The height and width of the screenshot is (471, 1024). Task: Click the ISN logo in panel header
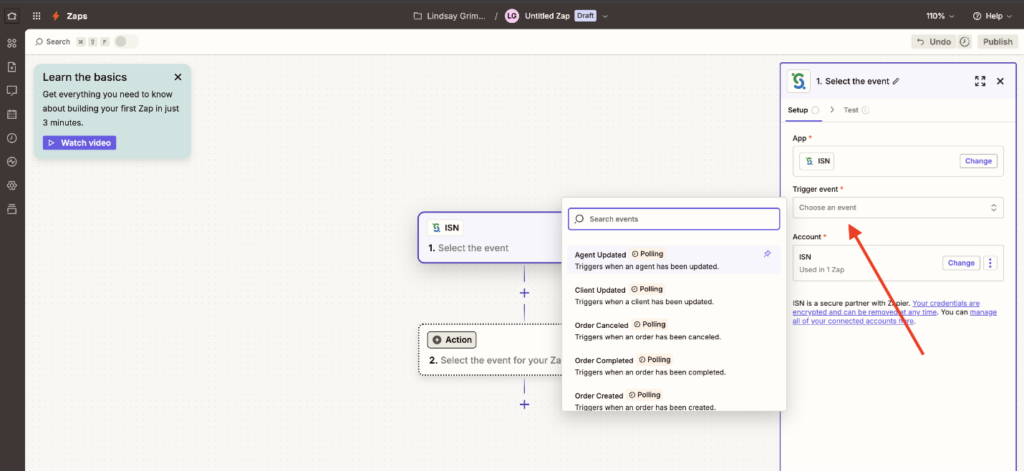pyautogui.click(x=799, y=81)
